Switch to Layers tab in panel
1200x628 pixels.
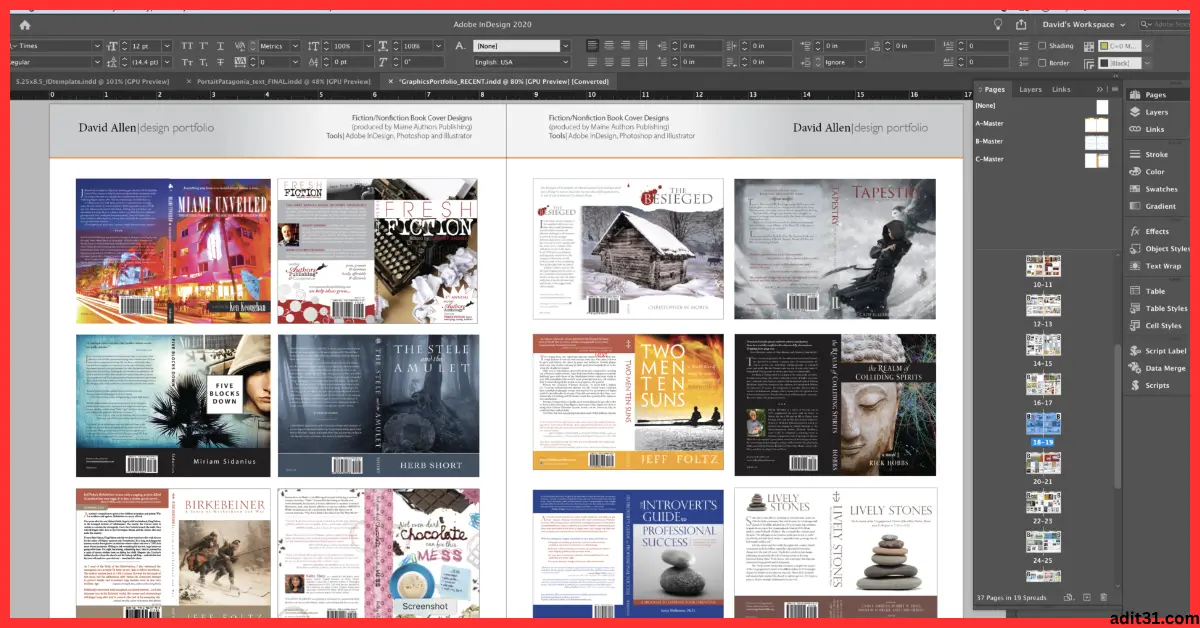(1030, 89)
